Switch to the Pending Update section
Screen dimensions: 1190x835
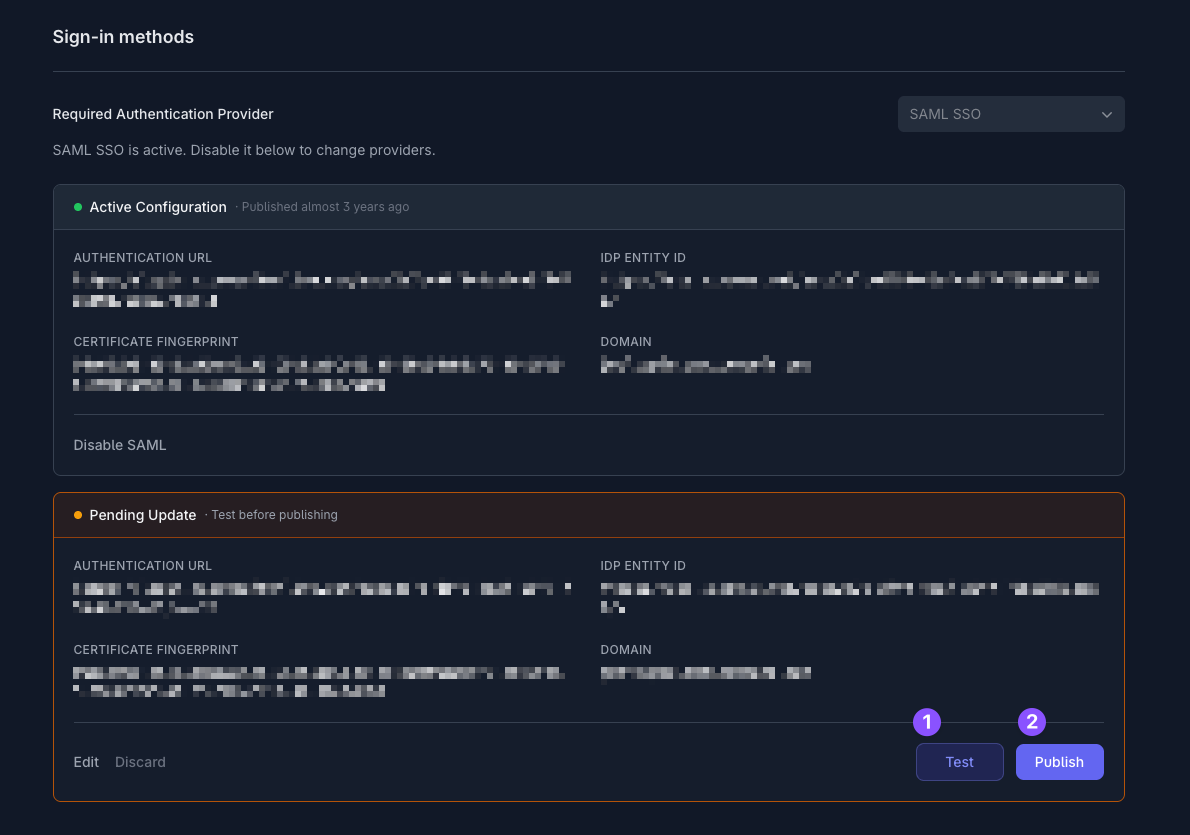coord(143,515)
